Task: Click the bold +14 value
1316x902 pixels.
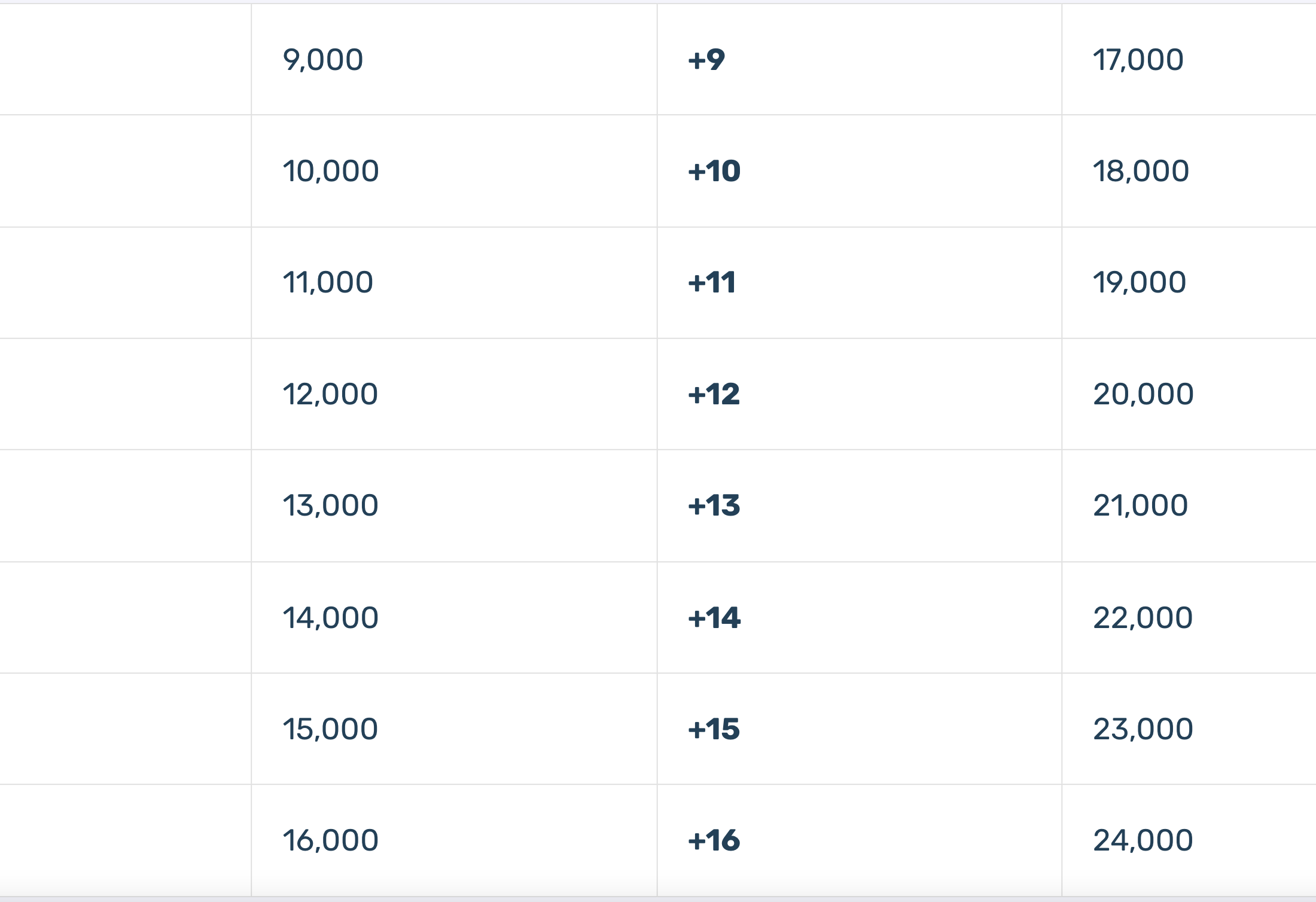Action: (714, 617)
